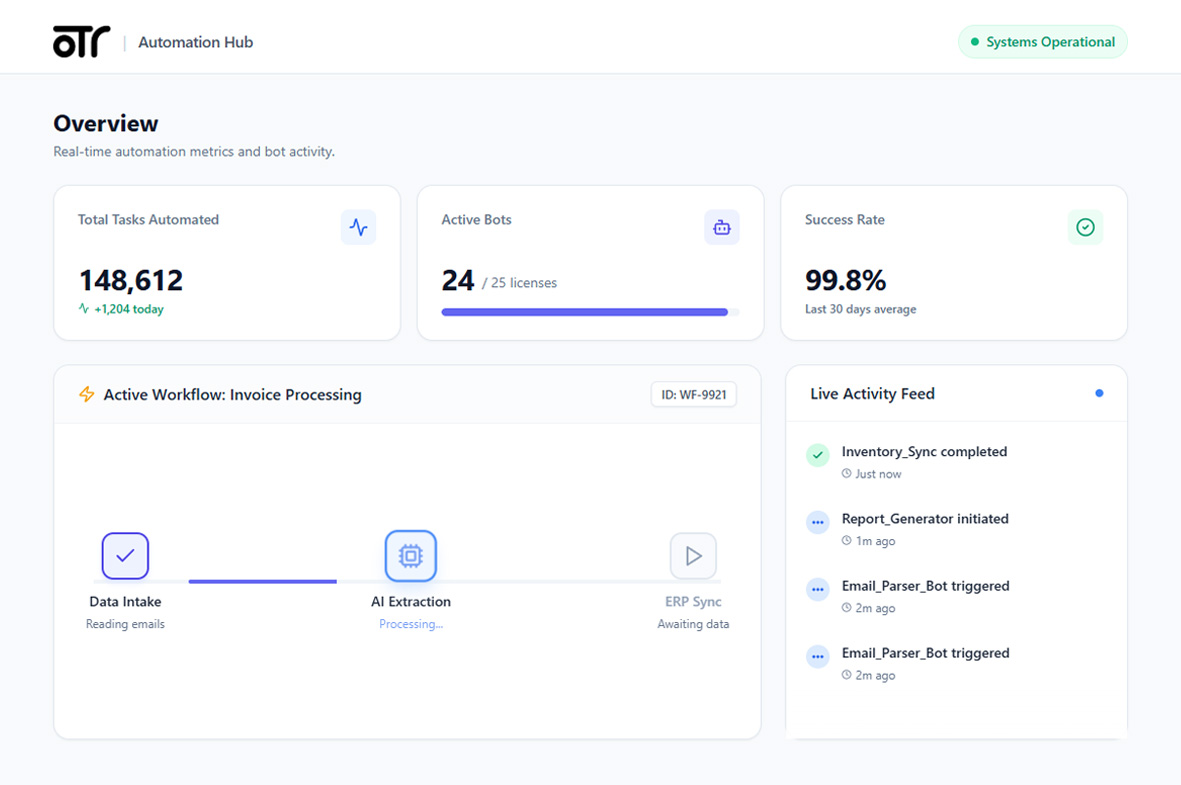Click the Data Intake step label
Image resolution: width=1181 pixels, height=785 pixels.
(125, 602)
